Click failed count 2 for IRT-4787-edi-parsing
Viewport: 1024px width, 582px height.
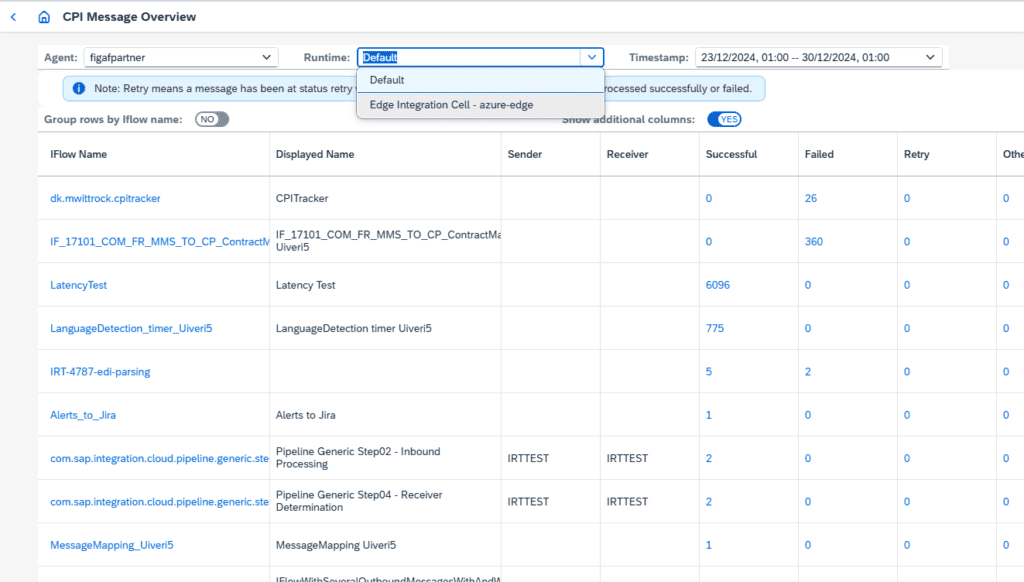click(x=808, y=372)
